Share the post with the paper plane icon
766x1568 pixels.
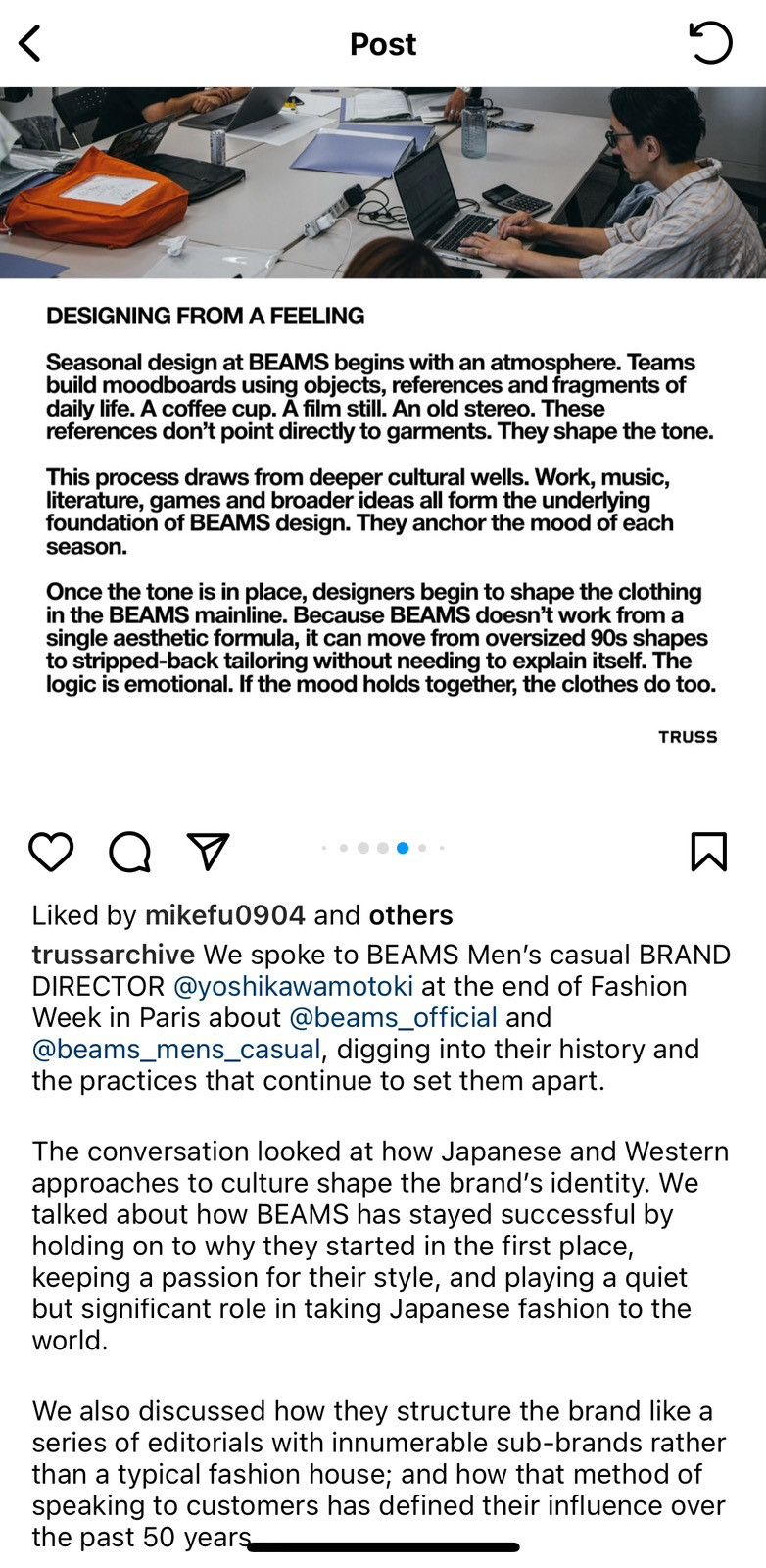pyautogui.click(x=208, y=852)
